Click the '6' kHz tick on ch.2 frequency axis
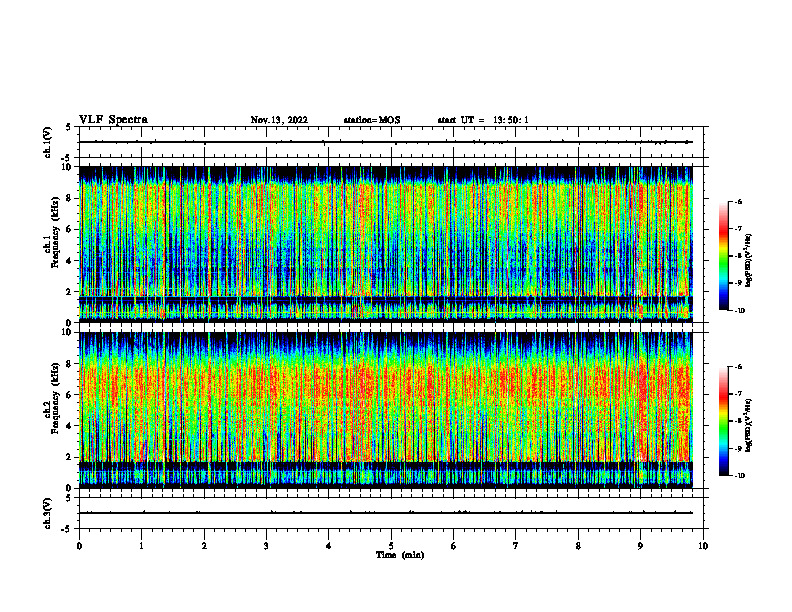The image size is (792, 612). (69, 395)
